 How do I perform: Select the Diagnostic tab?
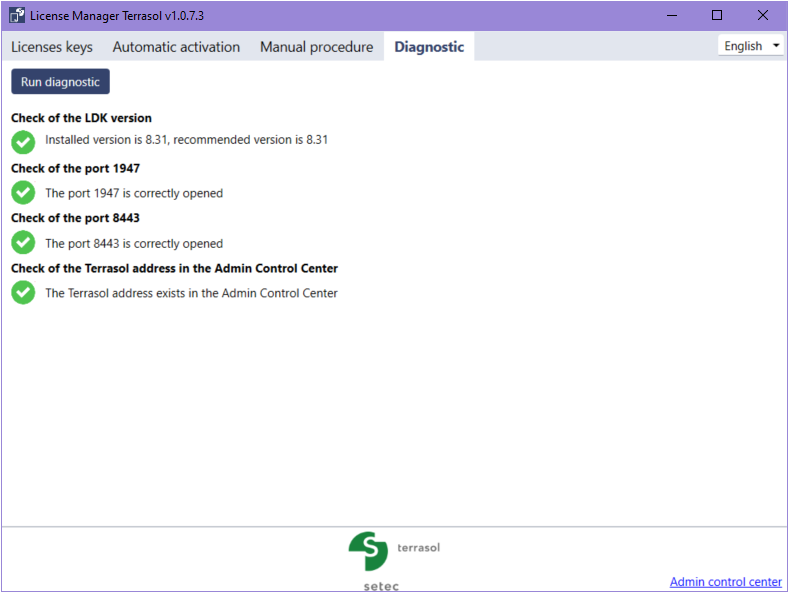(429, 47)
